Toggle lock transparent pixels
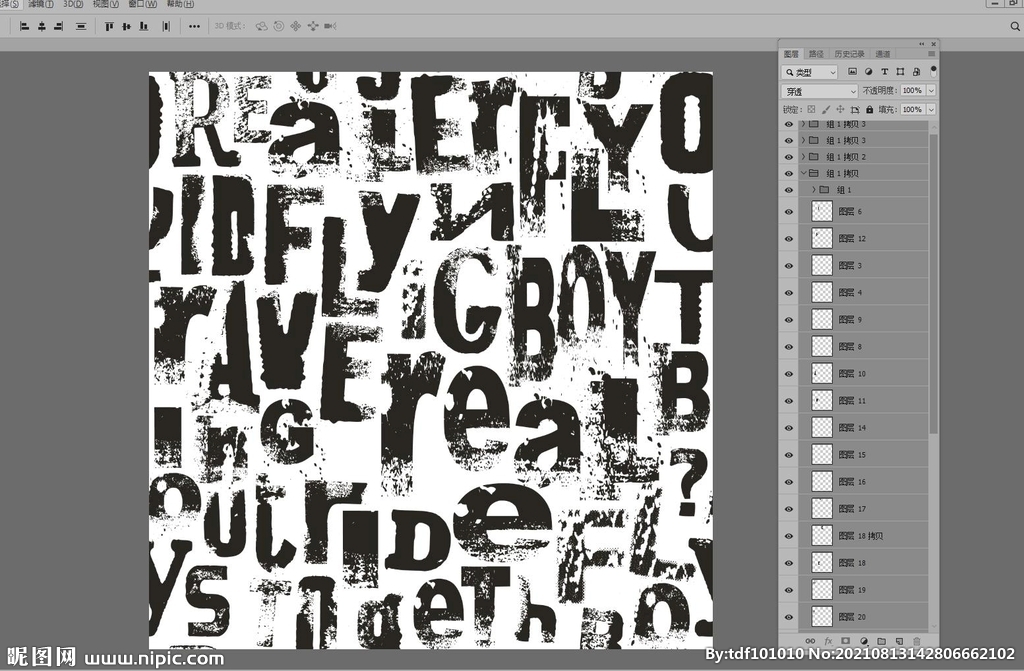The width and height of the screenshot is (1024, 671). [x=811, y=110]
